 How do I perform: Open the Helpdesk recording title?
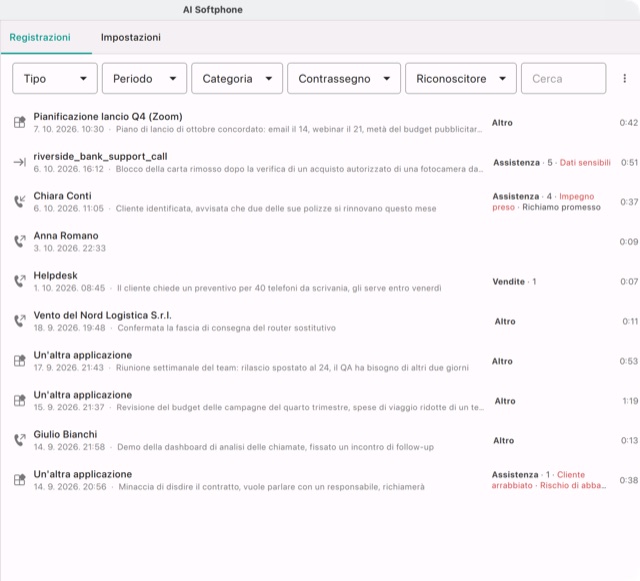point(56,276)
